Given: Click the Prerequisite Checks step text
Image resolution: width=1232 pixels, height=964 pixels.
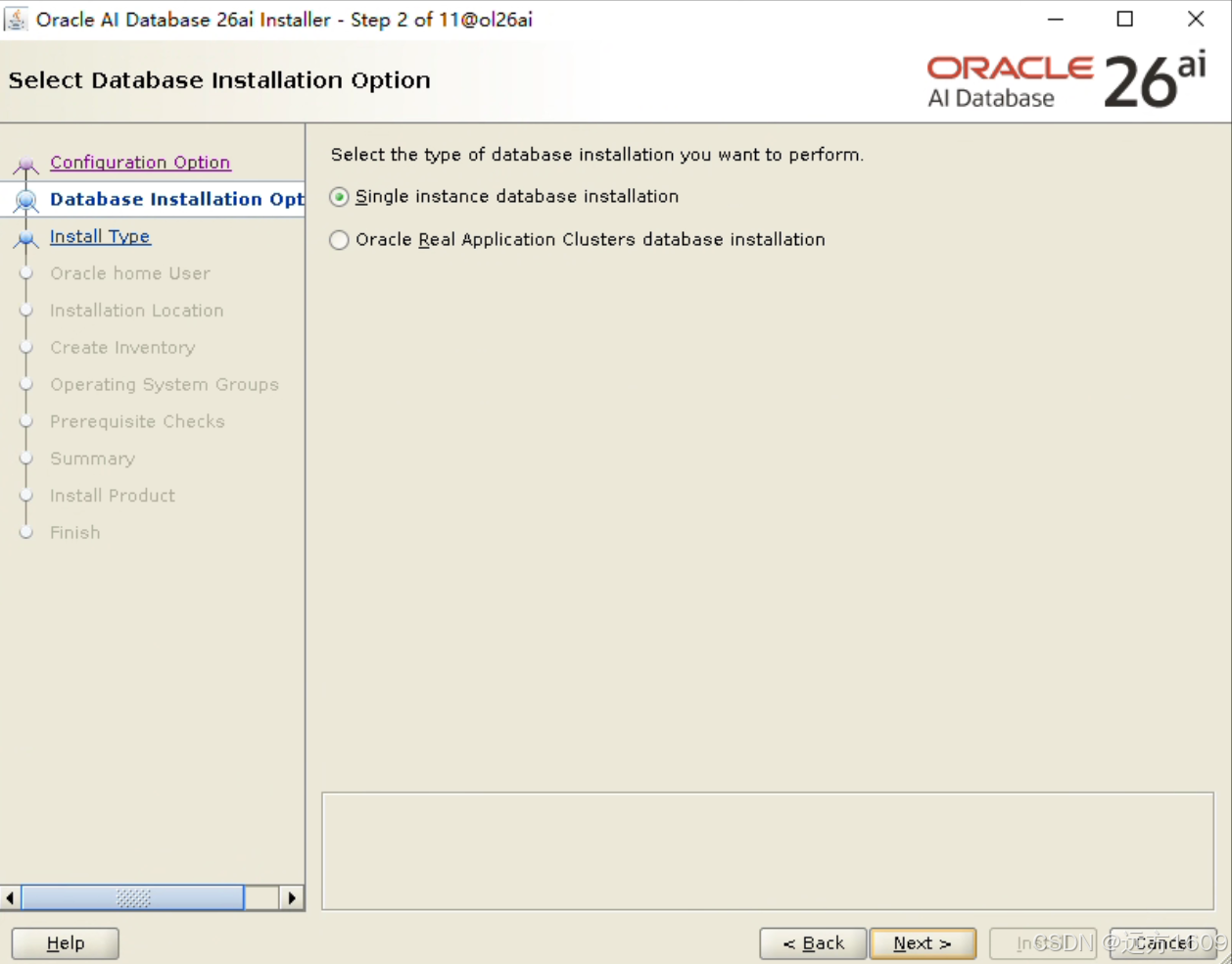Looking at the screenshot, I should [137, 422].
